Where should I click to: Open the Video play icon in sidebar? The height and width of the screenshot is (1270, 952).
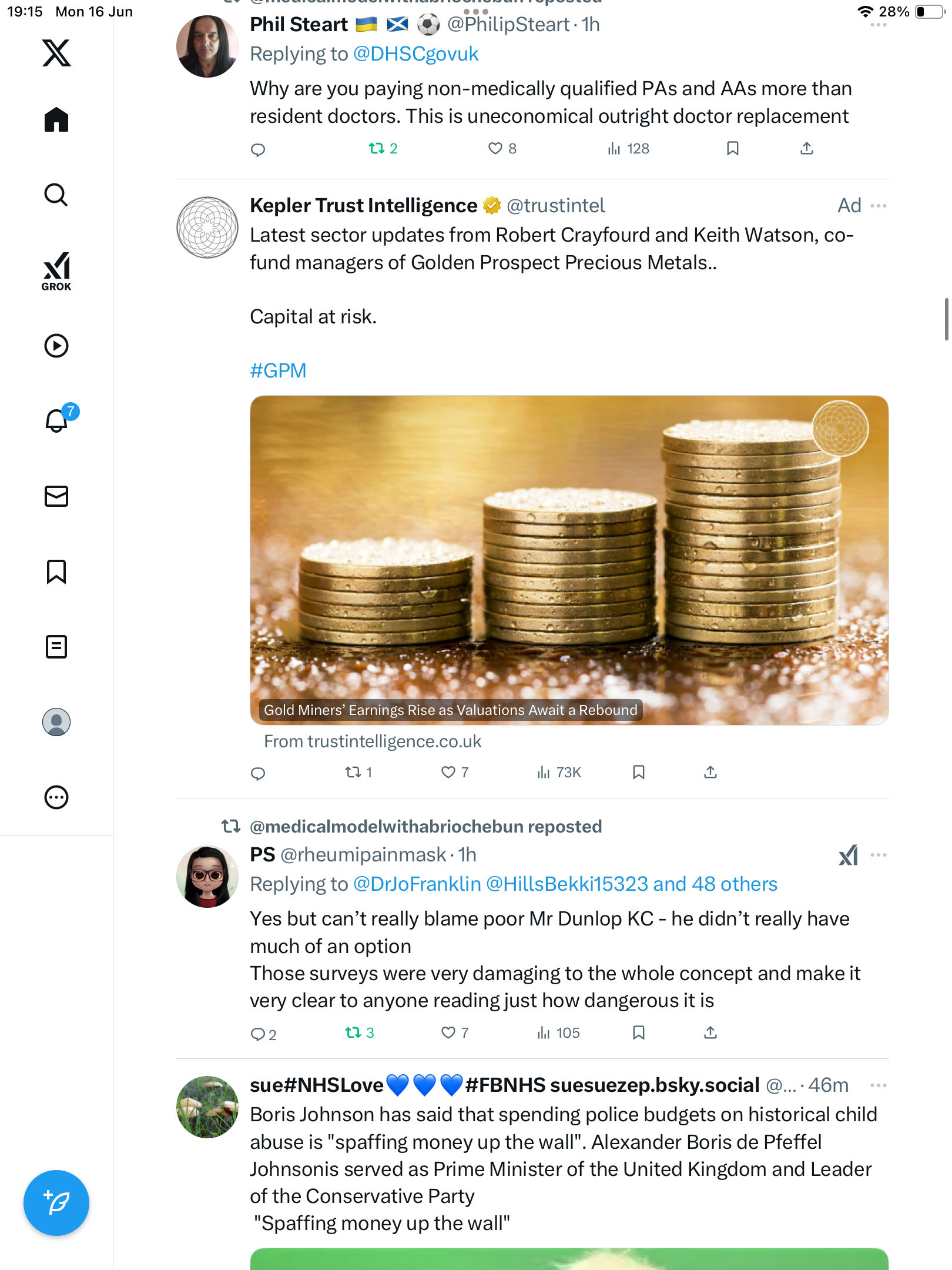click(56, 346)
